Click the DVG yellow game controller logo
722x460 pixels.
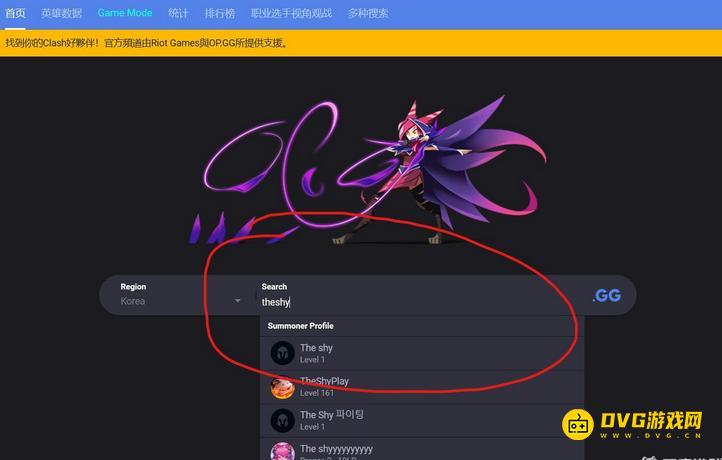click(x=577, y=424)
